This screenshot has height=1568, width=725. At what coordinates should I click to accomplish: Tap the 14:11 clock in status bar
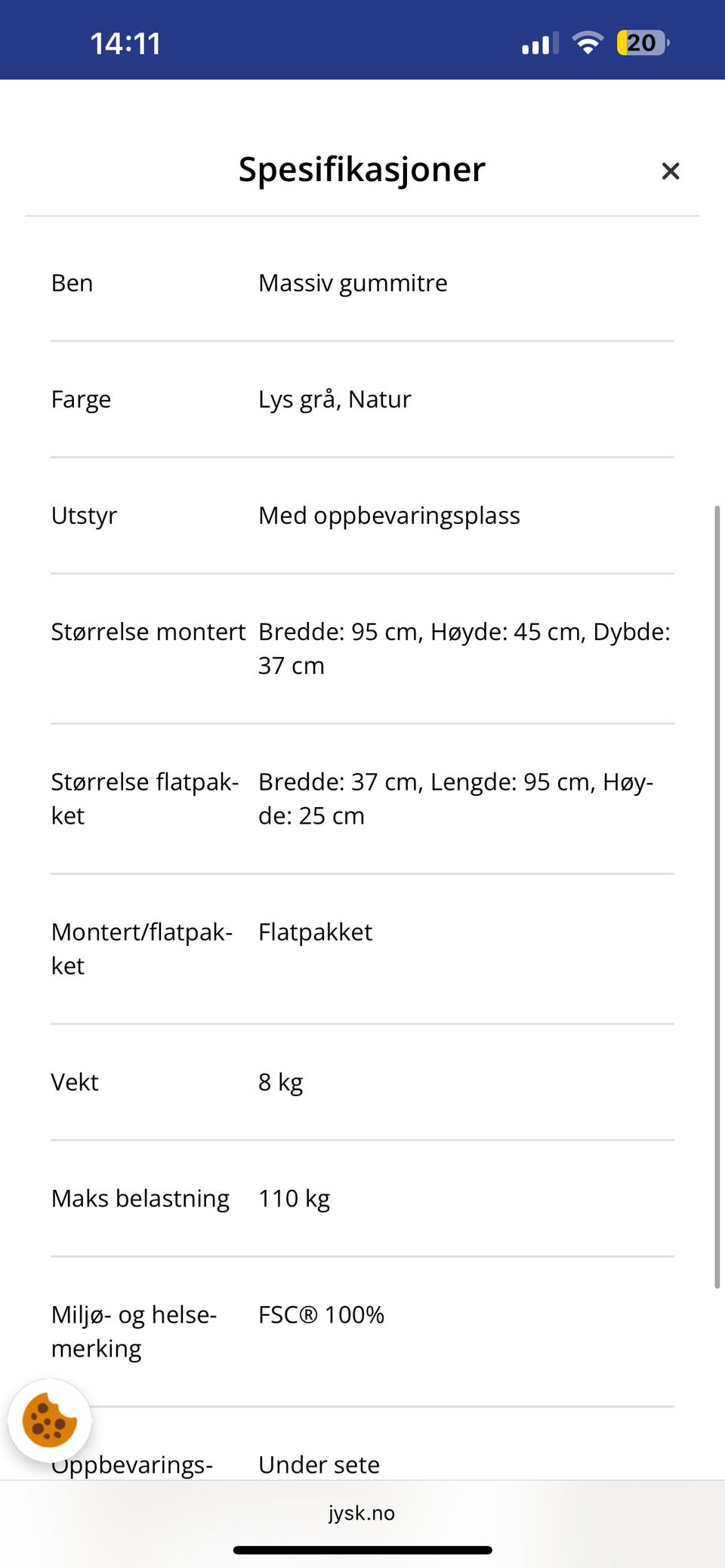pyautogui.click(x=125, y=44)
